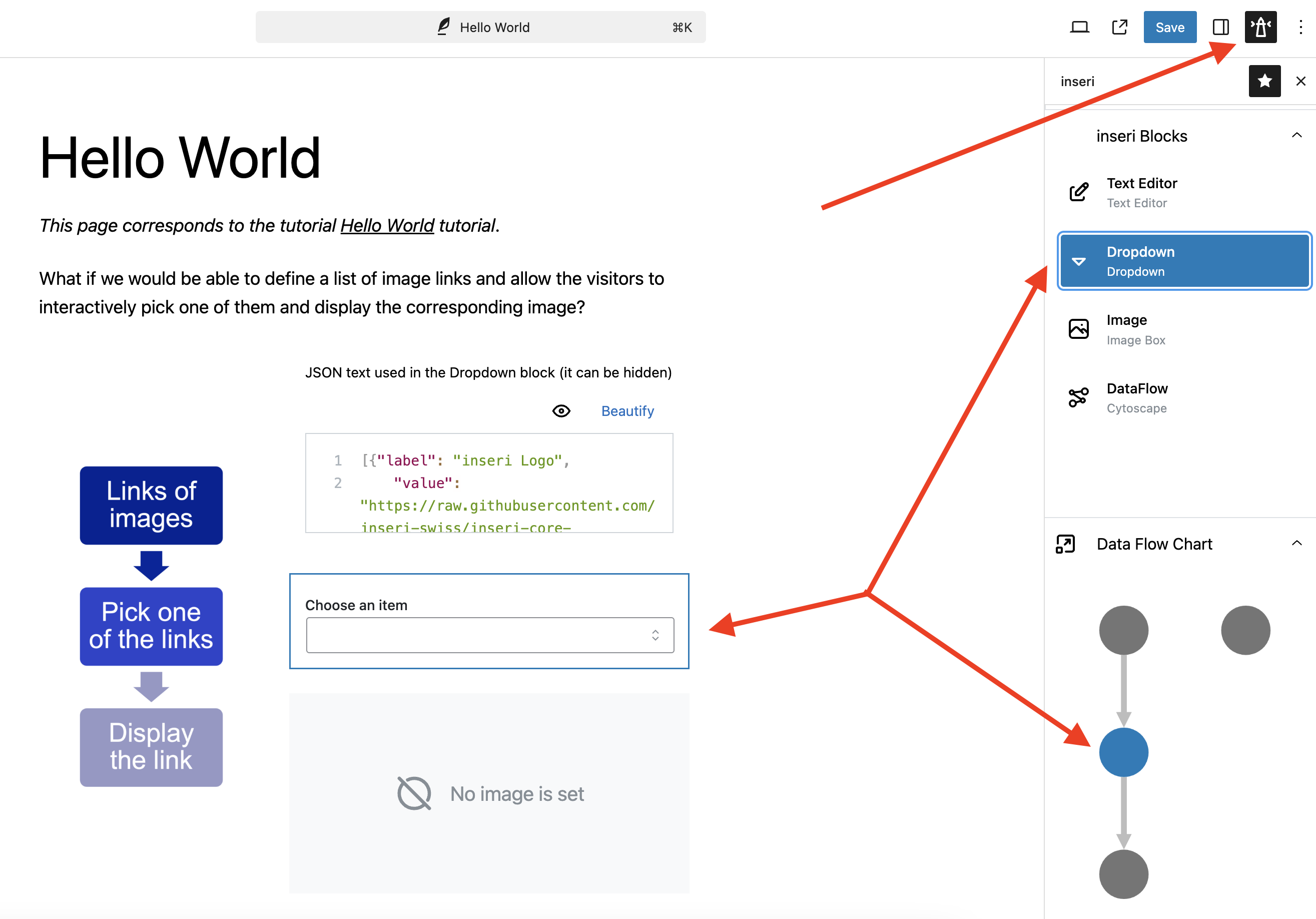Viewport: 1316px width, 919px height.
Task: Open the Hello World command palette
Action: tap(480, 27)
